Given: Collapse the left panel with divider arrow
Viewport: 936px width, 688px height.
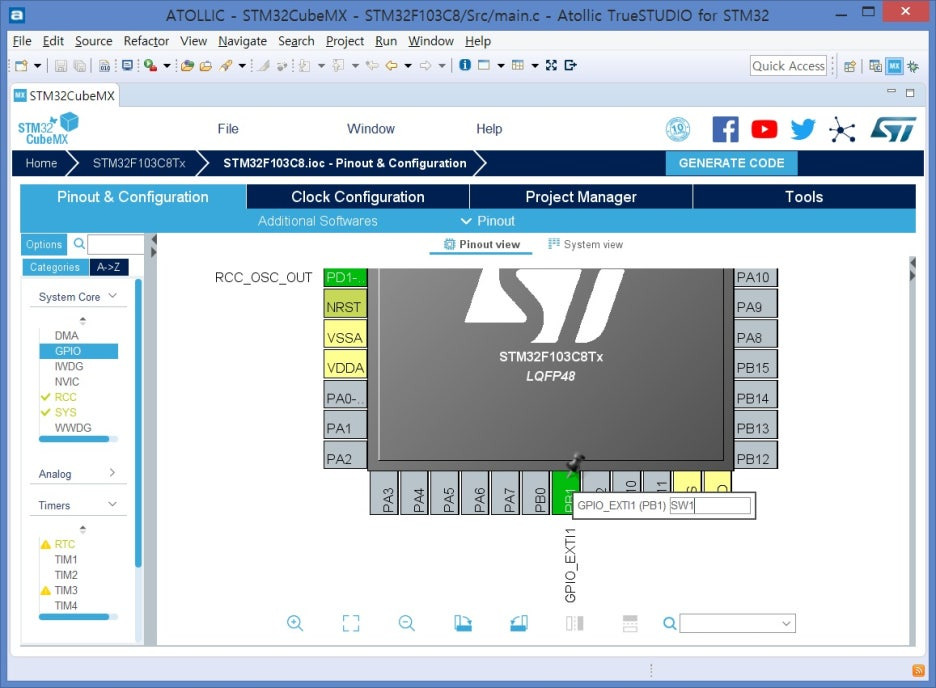Looking at the screenshot, I should pyautogui.click(x=153, y=239).
